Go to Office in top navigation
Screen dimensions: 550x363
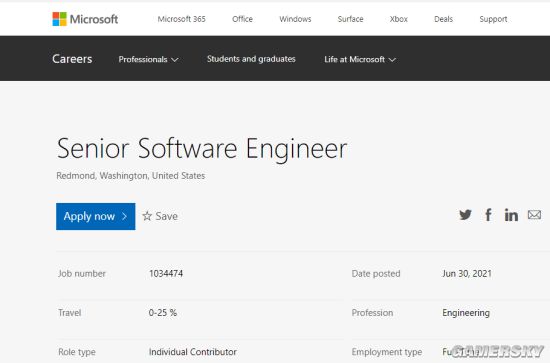point(242,19)
